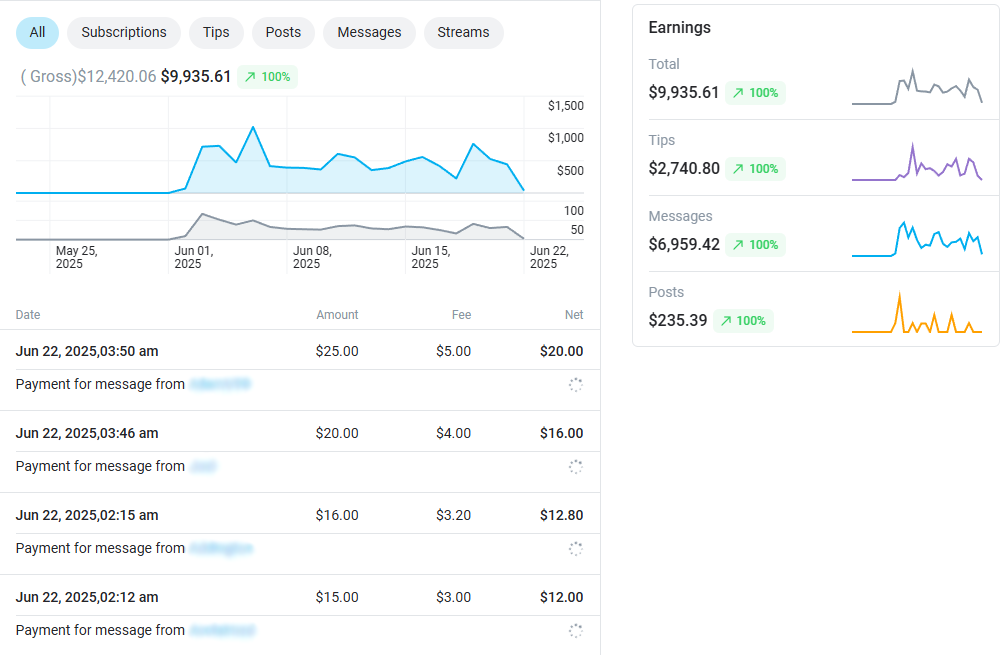Select the Streams filter pill

tap(463, 32)
